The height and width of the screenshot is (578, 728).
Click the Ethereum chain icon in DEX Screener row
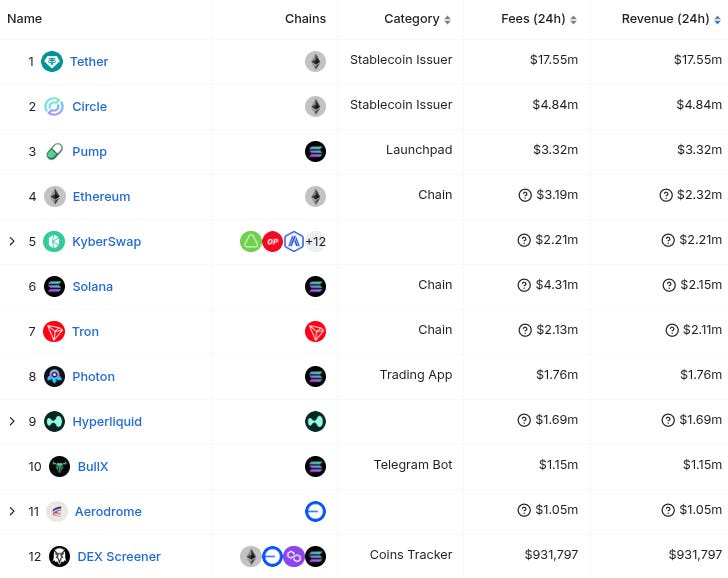tap(251, 556)
